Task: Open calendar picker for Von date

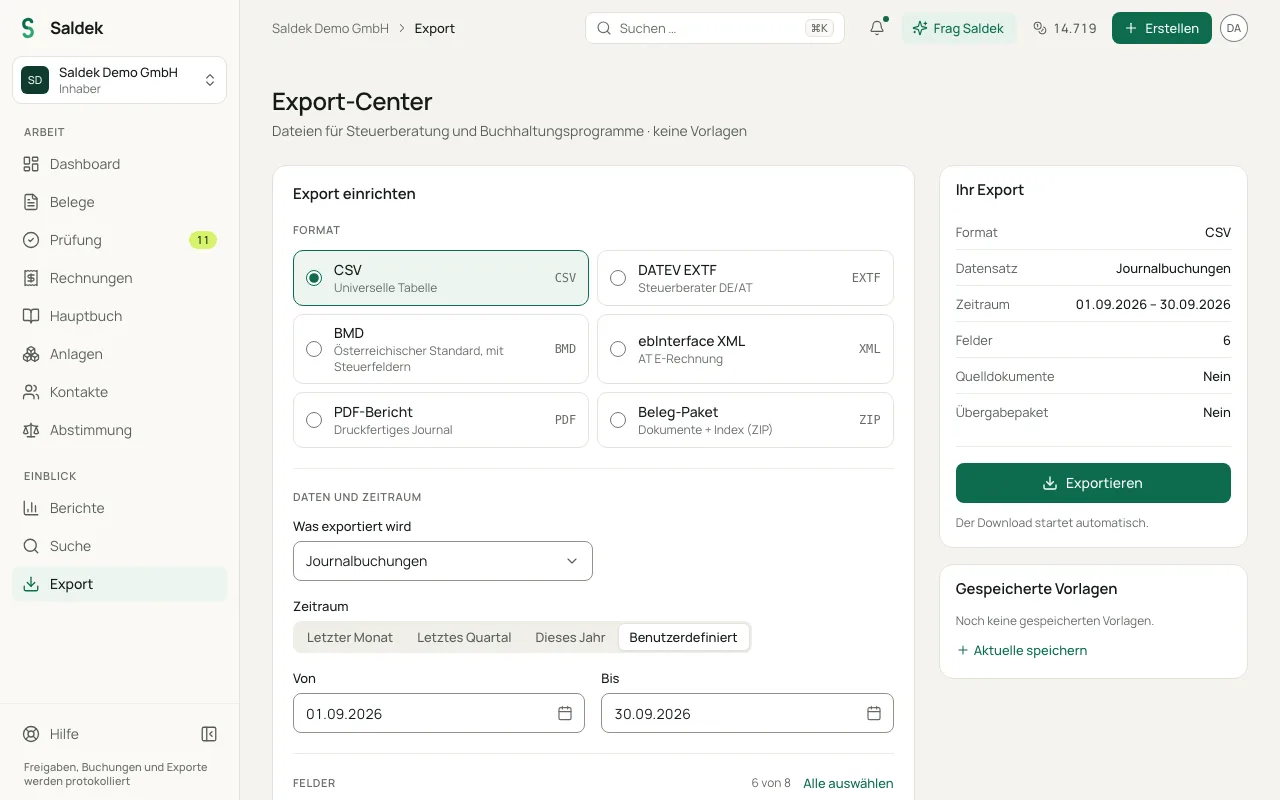Action: pyautogui.click(x=565, y=713)
